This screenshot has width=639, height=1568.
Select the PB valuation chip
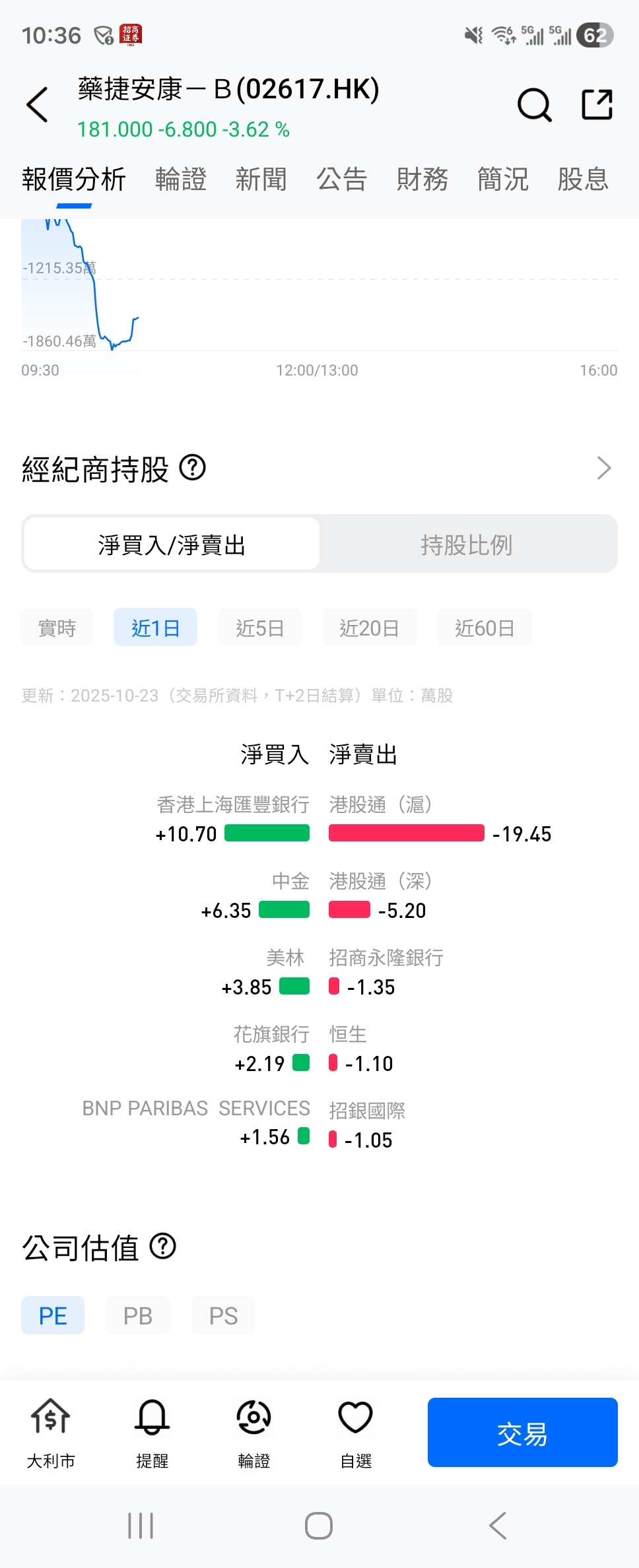point(138,1315)
